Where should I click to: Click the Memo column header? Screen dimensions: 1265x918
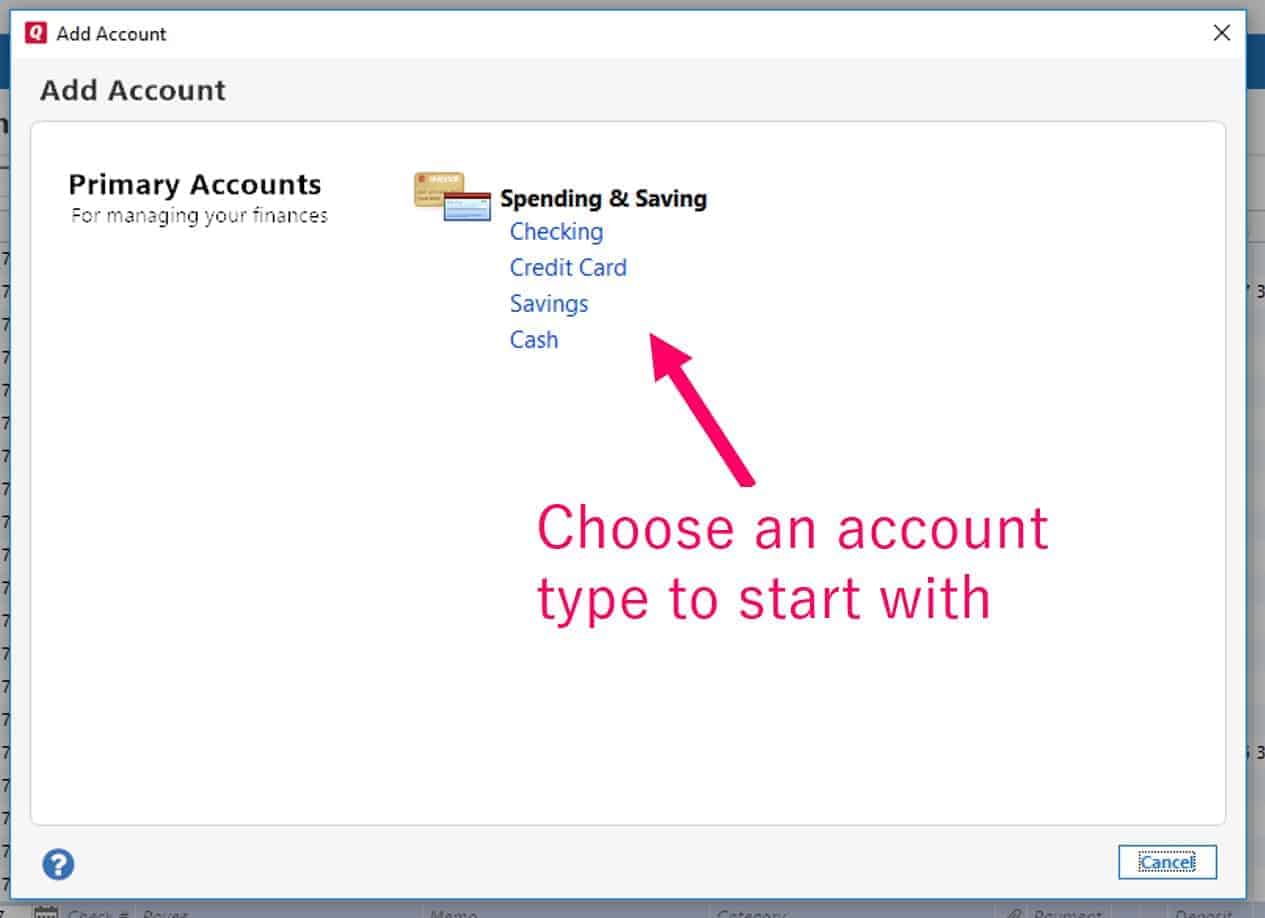point(452,914)
